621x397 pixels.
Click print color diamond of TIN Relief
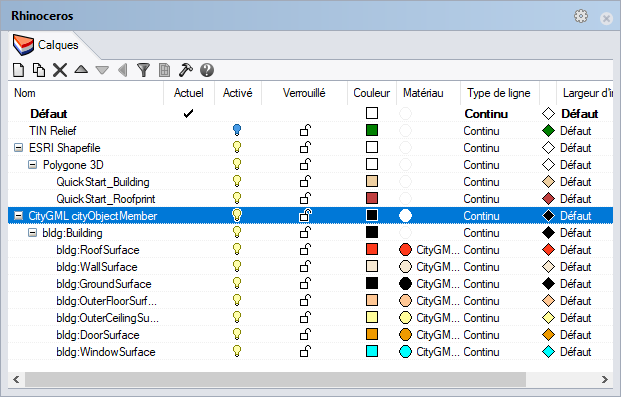click(548, 130)
